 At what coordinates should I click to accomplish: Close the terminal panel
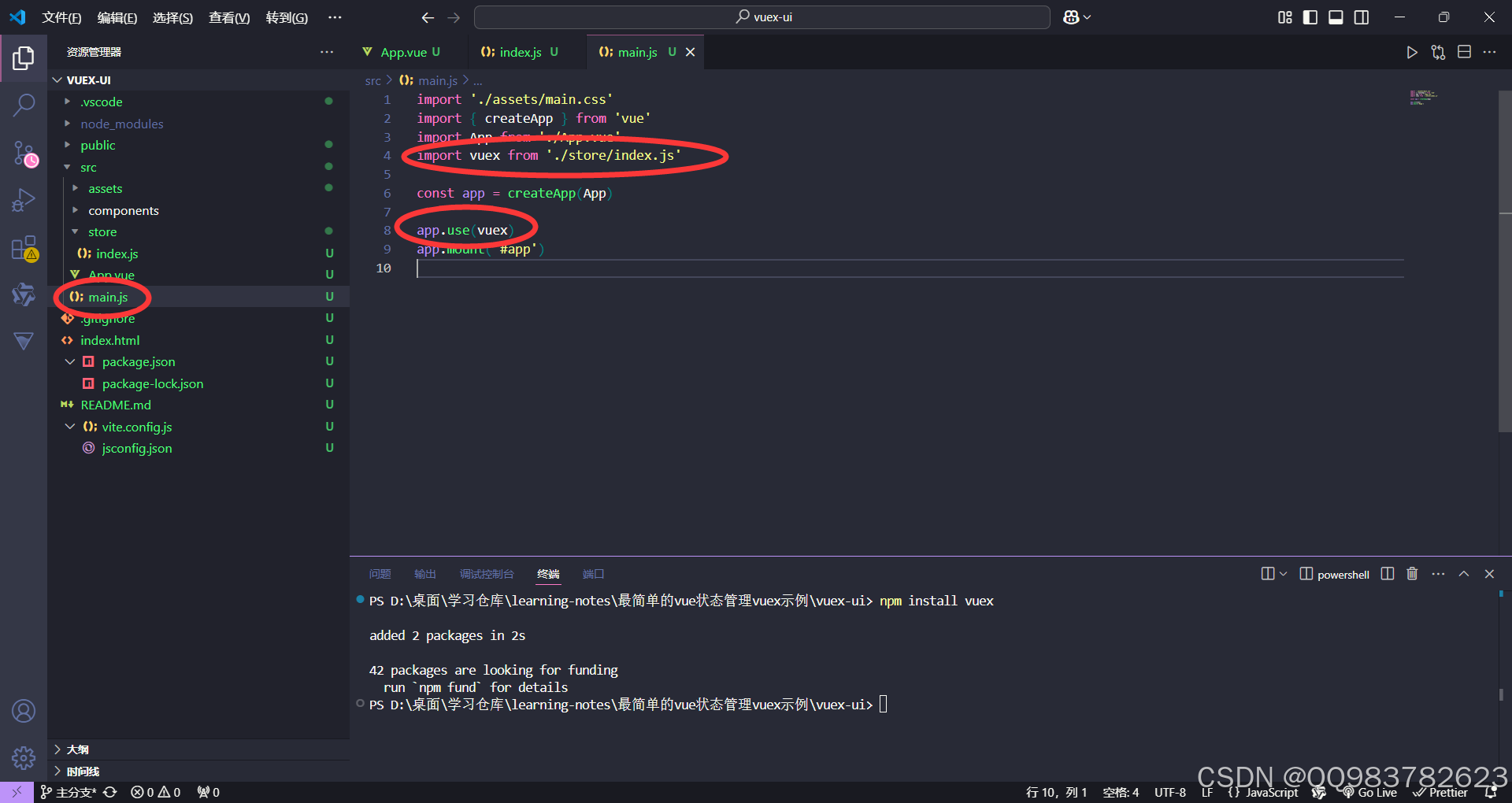1489,574
